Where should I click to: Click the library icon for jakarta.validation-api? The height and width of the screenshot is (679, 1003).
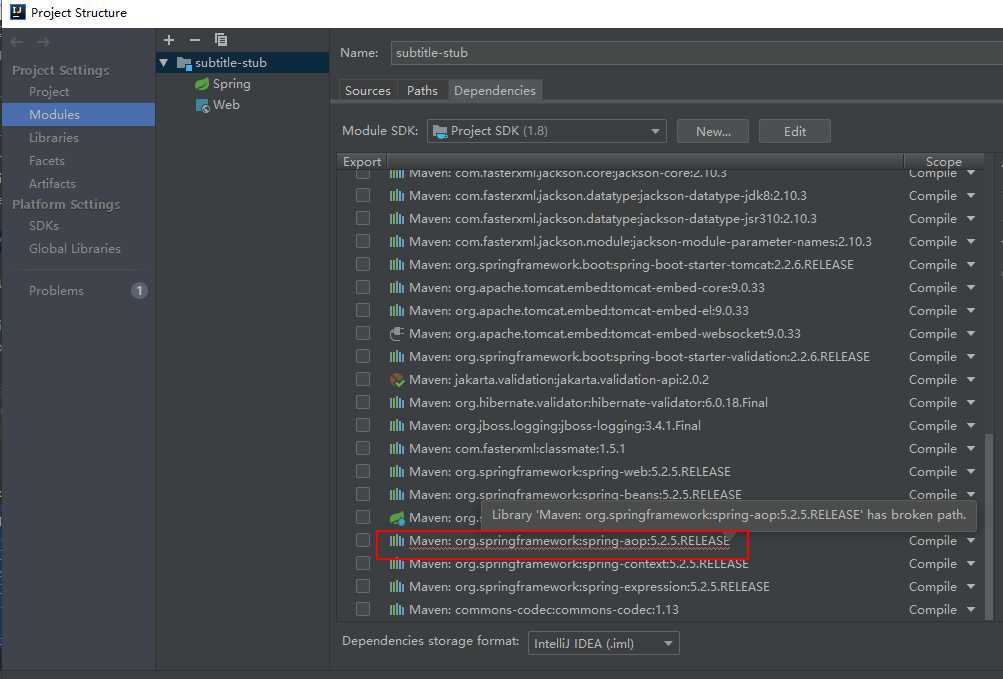pos(397,380)
